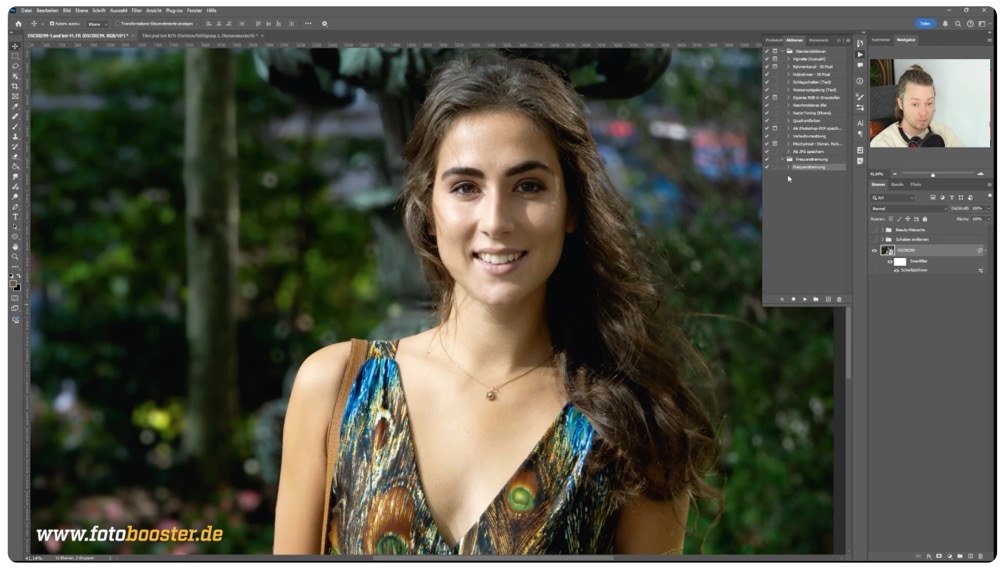Toggle the Auto-select checkbox
Image resolution: width=1000 pixels, height=568 pixels.
pyautogui.click(x=52, y=23)
